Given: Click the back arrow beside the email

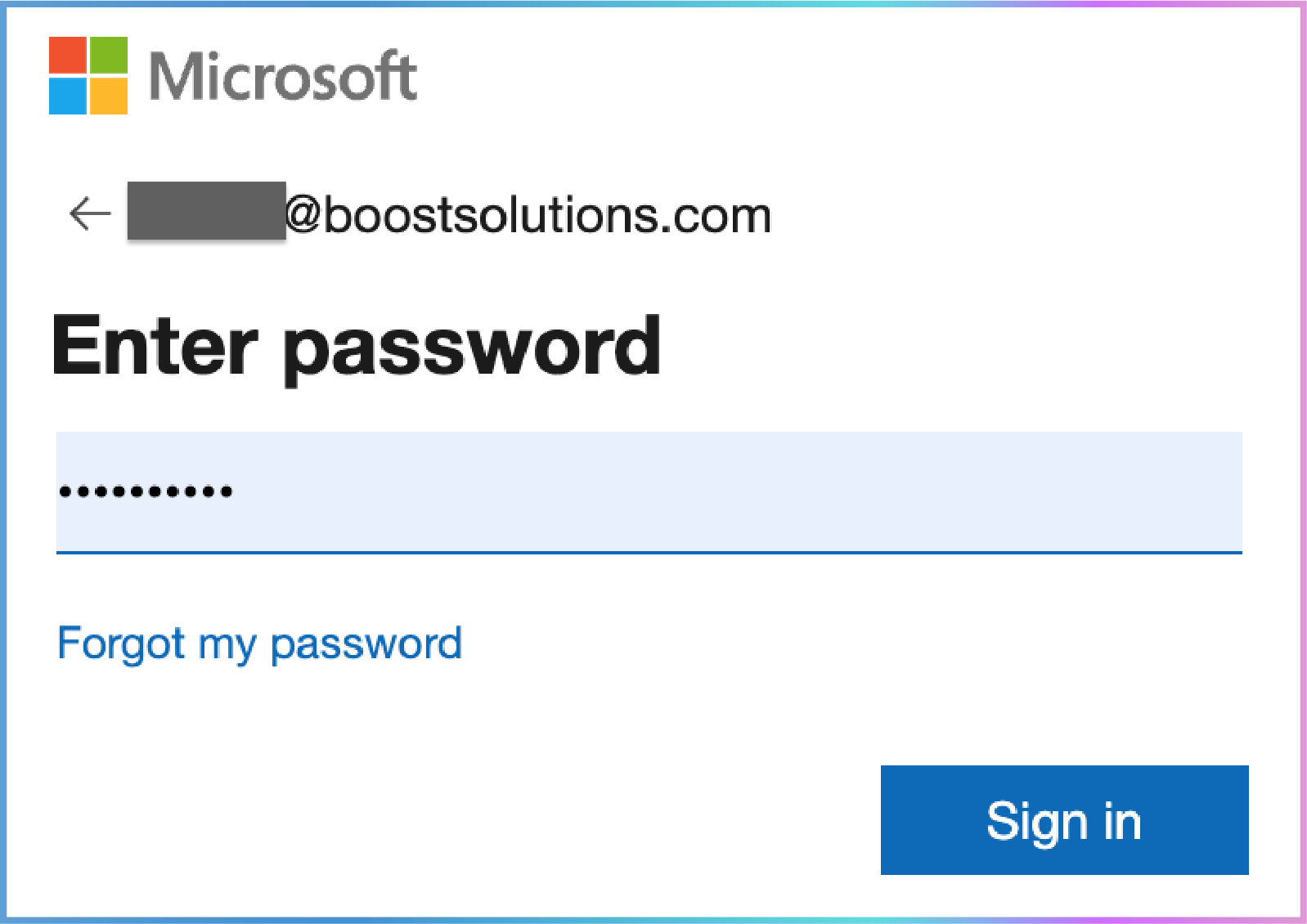Looking at the screenshot, I should point(90,213).
